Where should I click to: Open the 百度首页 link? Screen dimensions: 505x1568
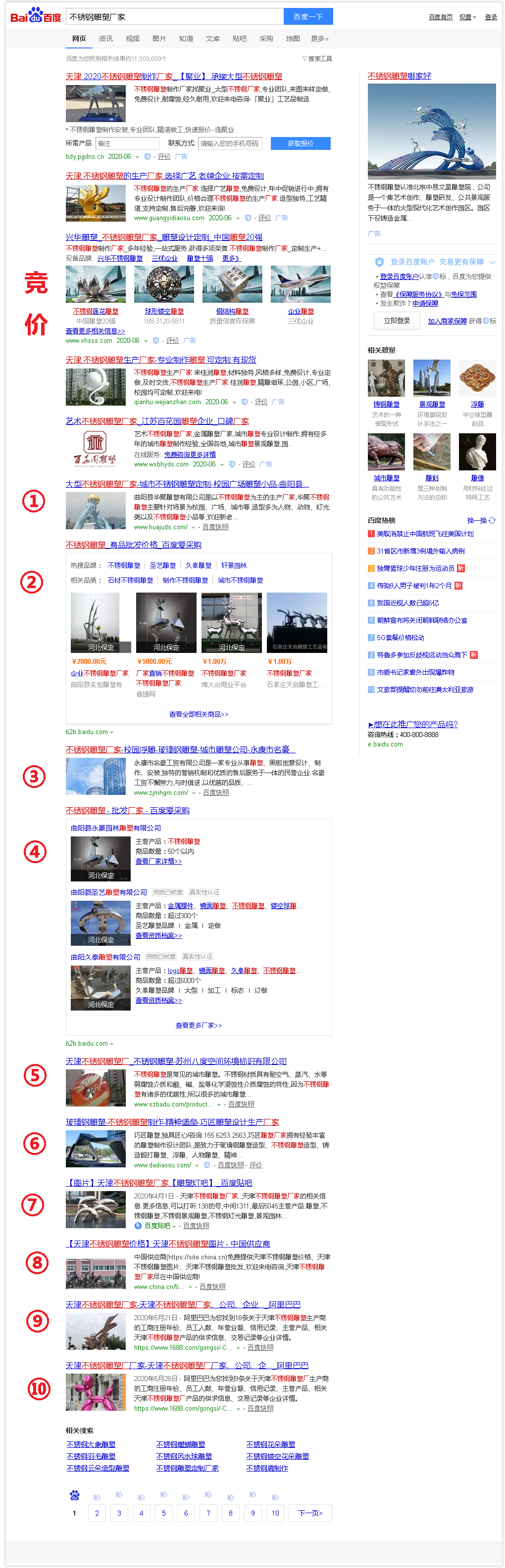click(x=441, y=17)
